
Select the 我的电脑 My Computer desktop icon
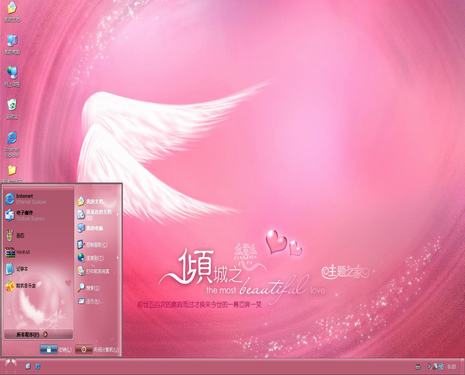[x=12, y=44]
